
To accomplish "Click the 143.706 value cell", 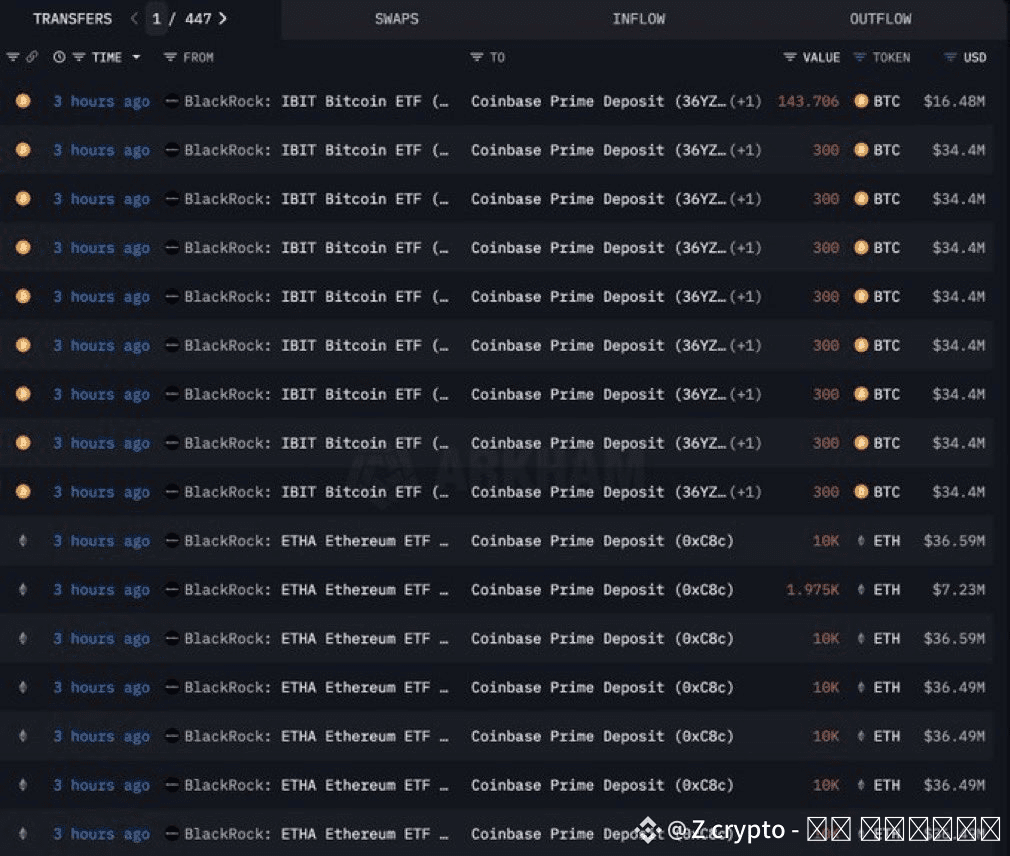I will [808, 101].
